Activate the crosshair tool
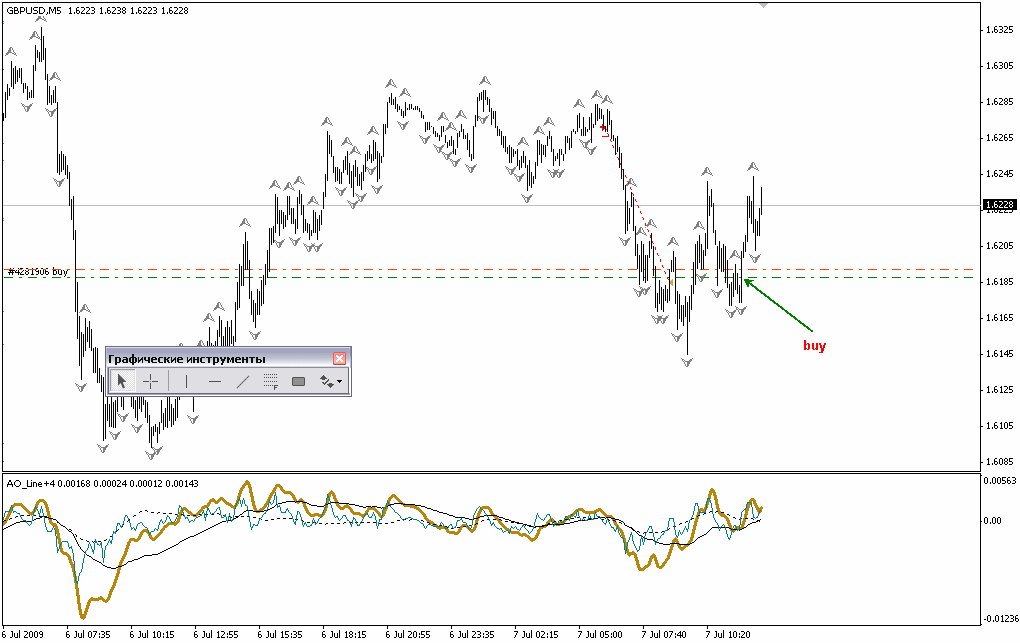This screenshot has height=643, width=1020. (x=150, y=381)
